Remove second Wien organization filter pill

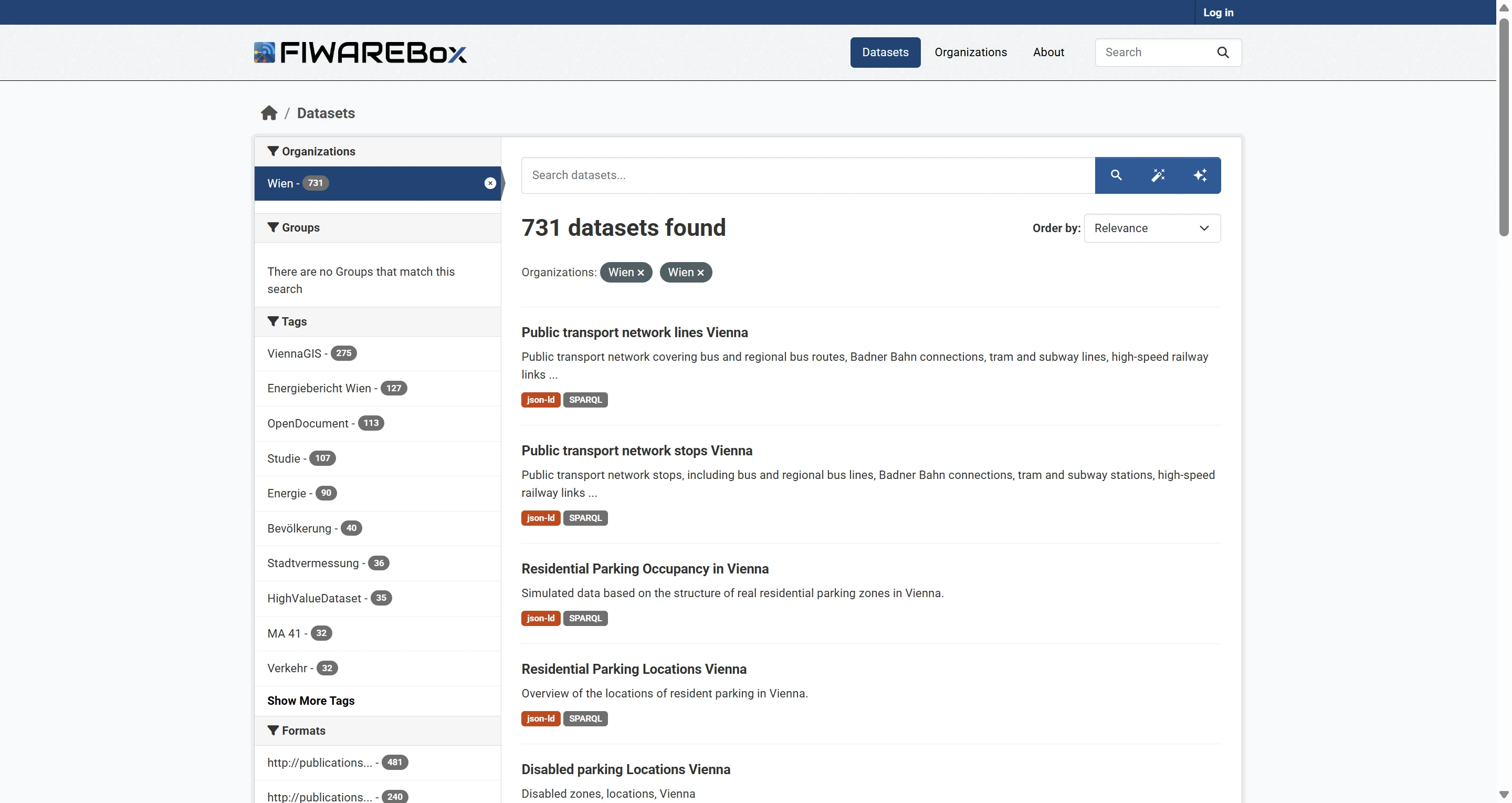701,273
